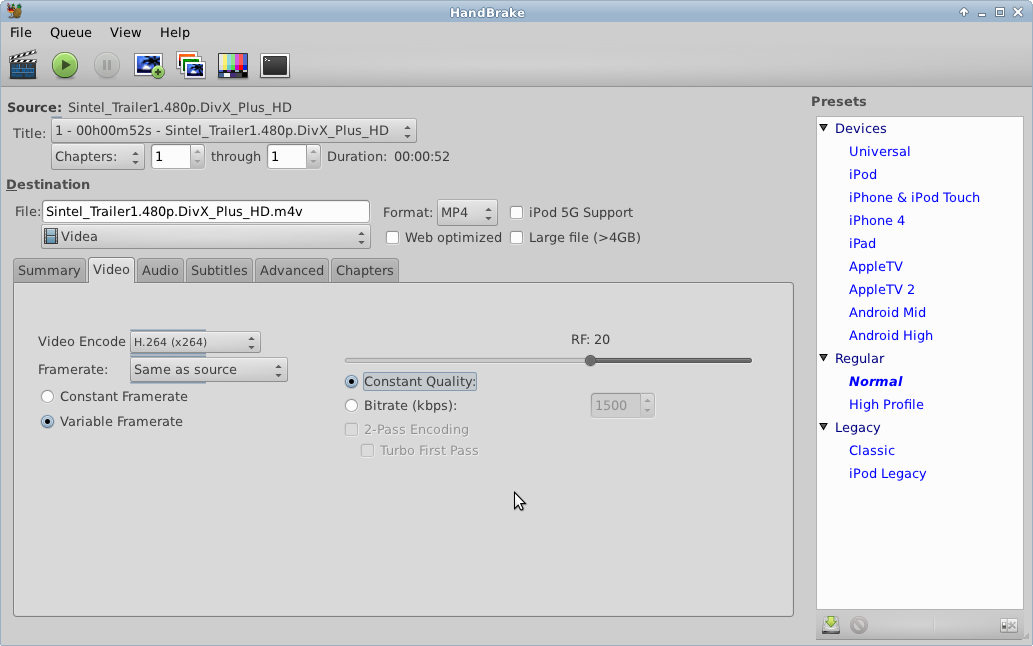Select the iPhone & iPod Touch preset
1033x646 pixels.
pyautogui.click(x=914, y=198)
